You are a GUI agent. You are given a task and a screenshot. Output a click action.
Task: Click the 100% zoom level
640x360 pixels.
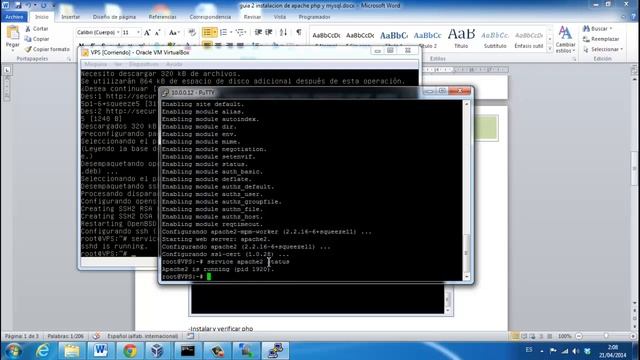[564, 336]
